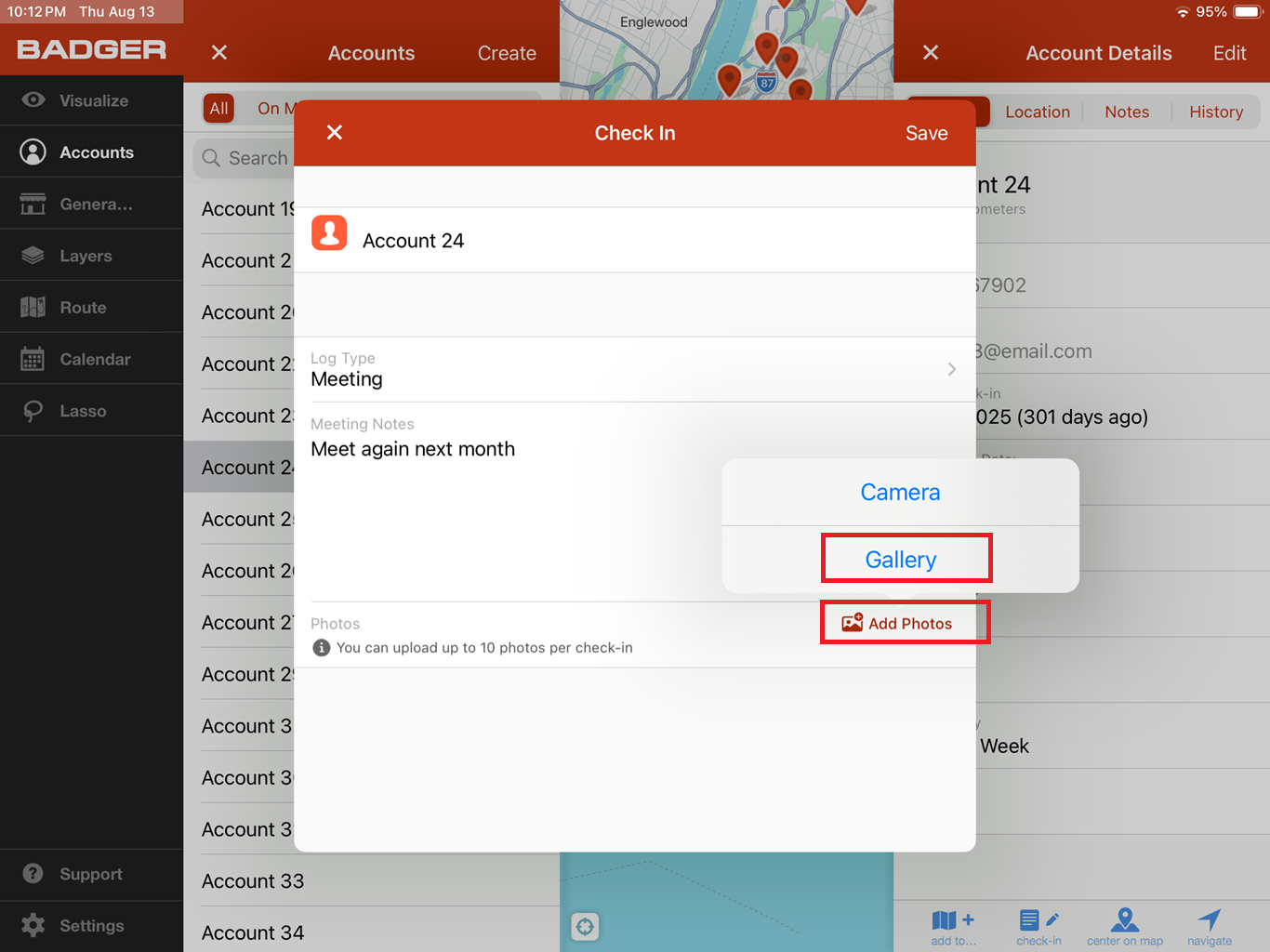
Task: Click Create in Accounts header
Action: coord(507,53)
